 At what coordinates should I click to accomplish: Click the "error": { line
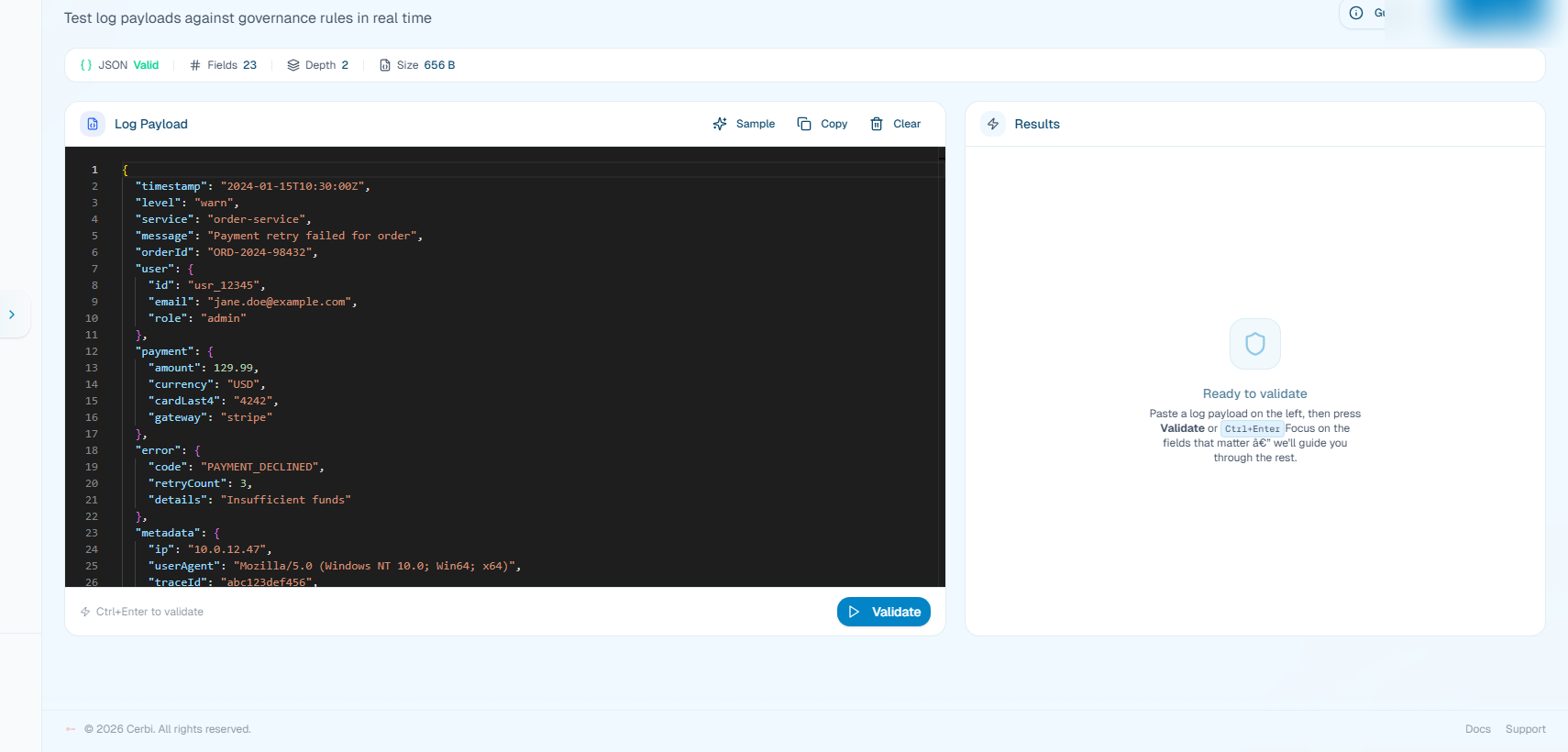coord(168,450)
